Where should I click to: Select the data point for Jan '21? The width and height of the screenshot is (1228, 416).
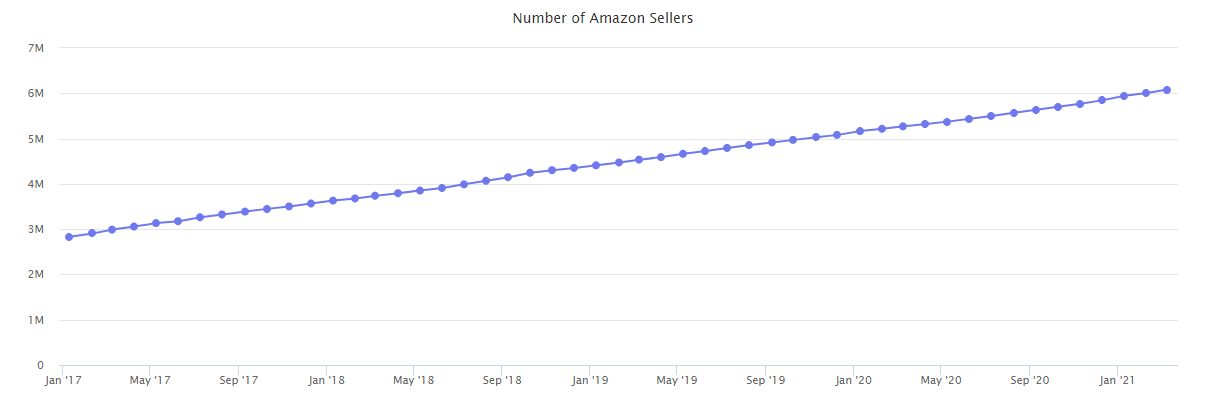coord(1124,96)
